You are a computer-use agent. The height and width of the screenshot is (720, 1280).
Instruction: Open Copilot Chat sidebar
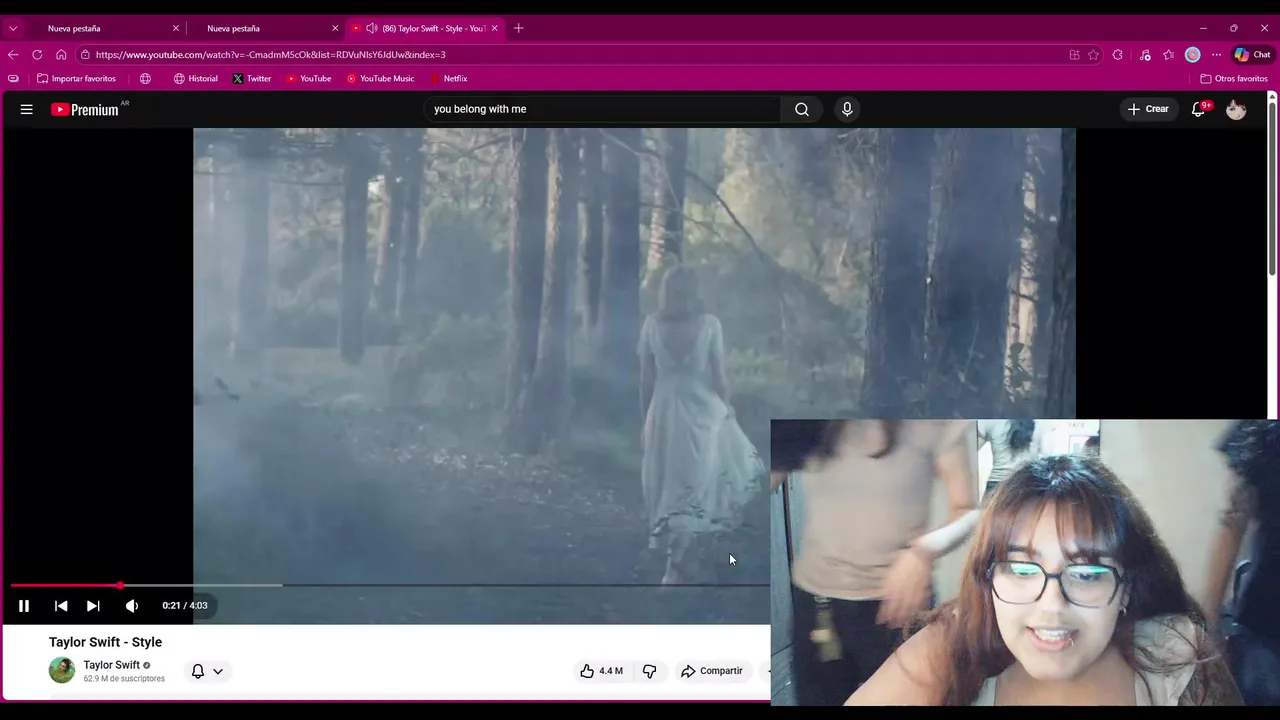(1253, 55)
